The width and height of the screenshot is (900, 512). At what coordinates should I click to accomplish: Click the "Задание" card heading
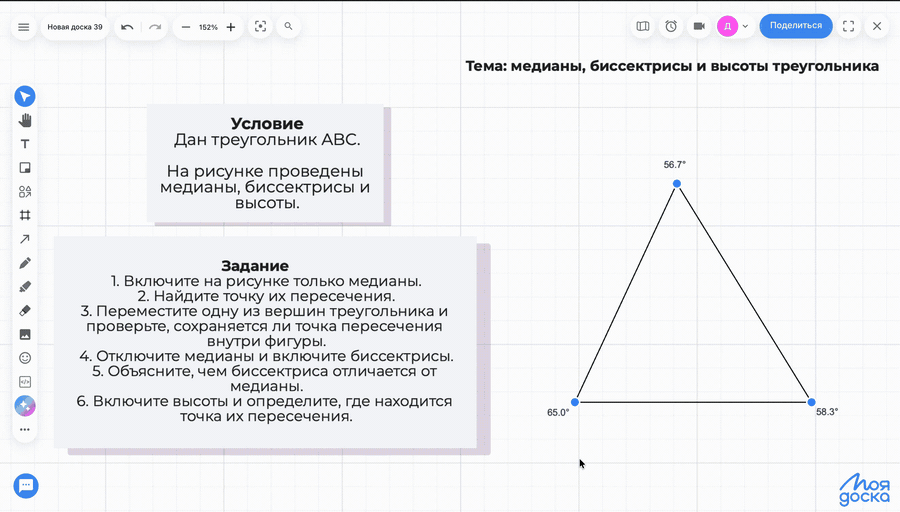[255, 266]
